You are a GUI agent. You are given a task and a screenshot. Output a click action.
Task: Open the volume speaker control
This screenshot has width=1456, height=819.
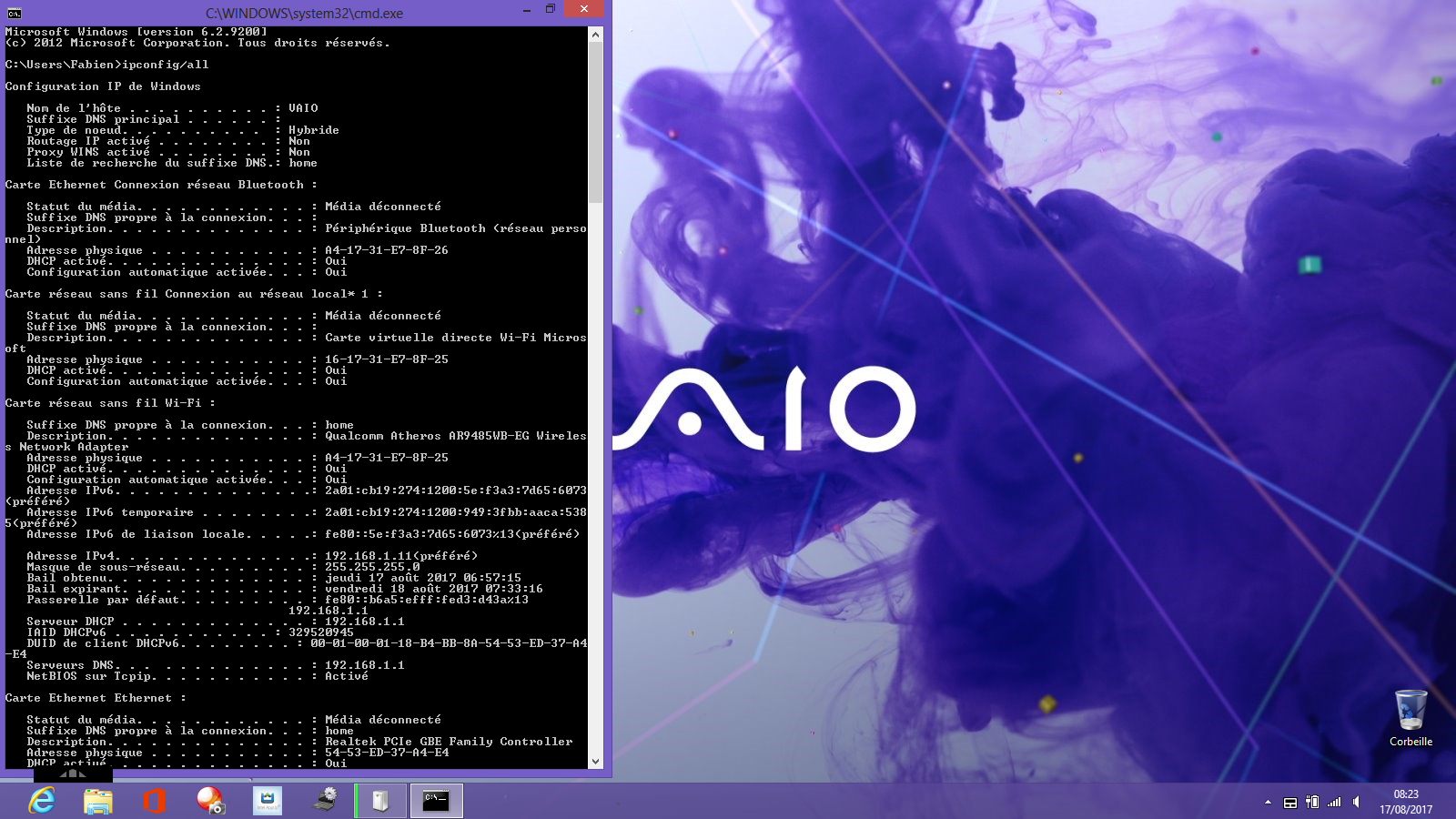coord(1357,803)
